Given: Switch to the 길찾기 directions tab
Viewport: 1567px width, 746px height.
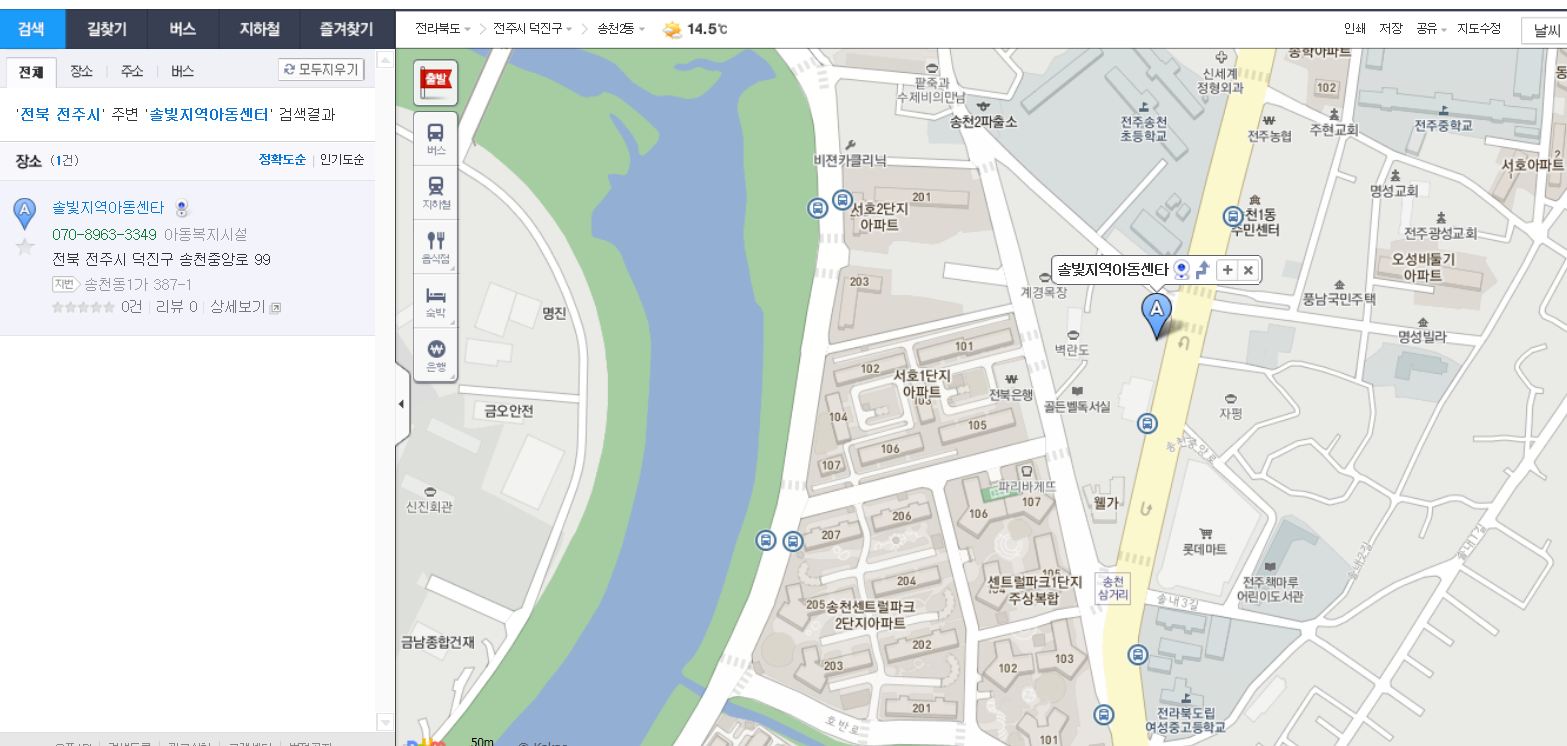Looking at the screenshot, I should [x=106, y=29].
